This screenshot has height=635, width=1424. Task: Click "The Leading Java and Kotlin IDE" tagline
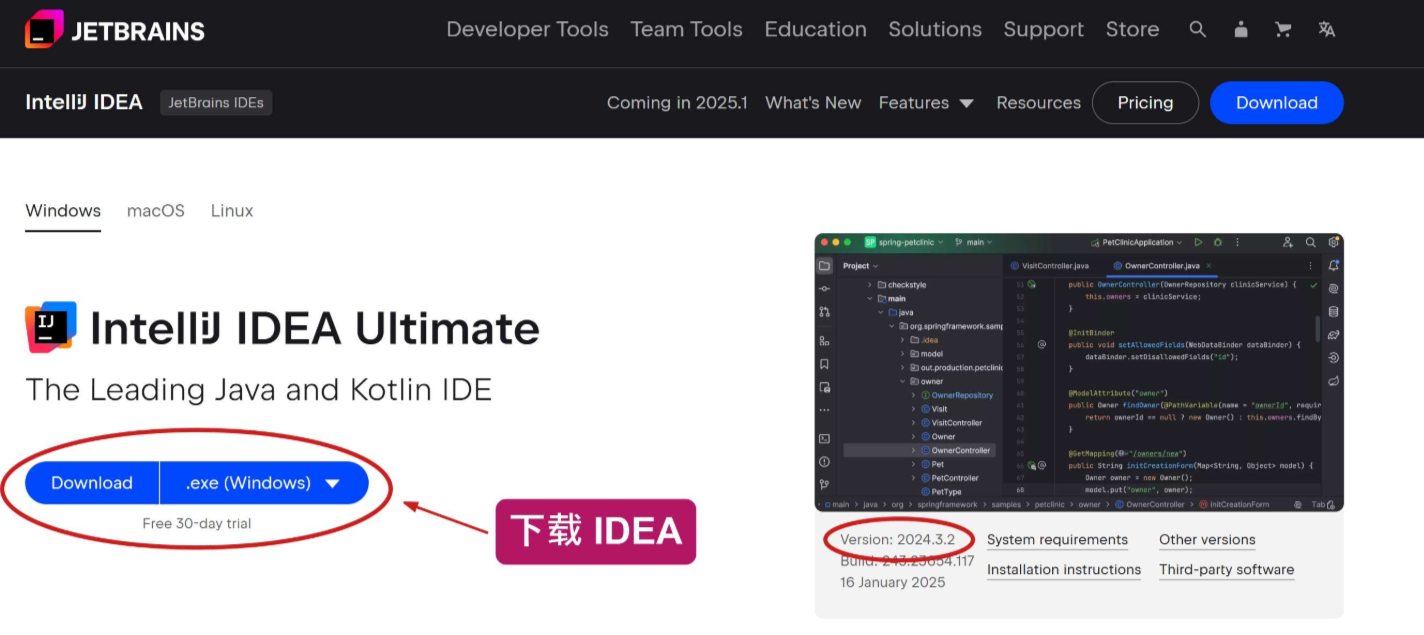tap(258, 389)
